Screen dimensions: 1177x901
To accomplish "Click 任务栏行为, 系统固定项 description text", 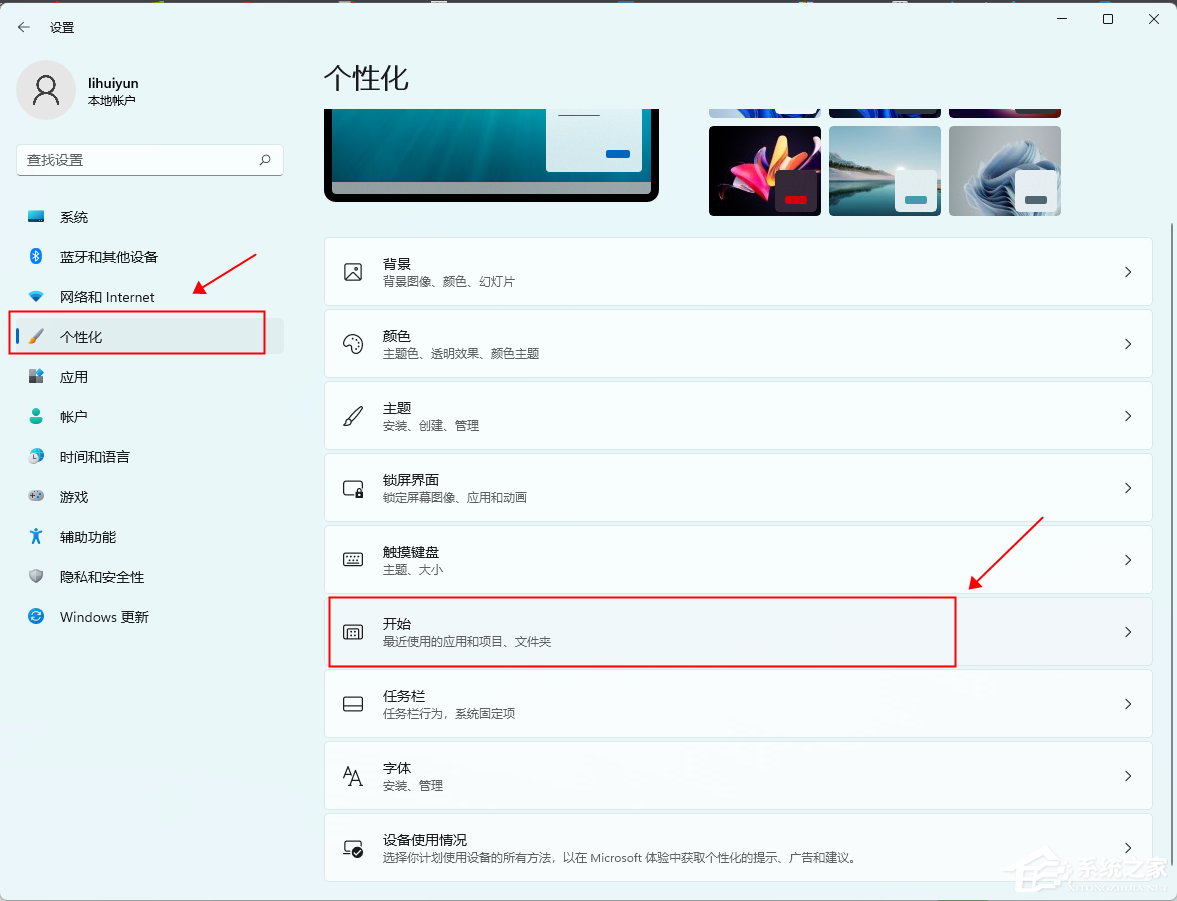I will click(x=449, y=714).
